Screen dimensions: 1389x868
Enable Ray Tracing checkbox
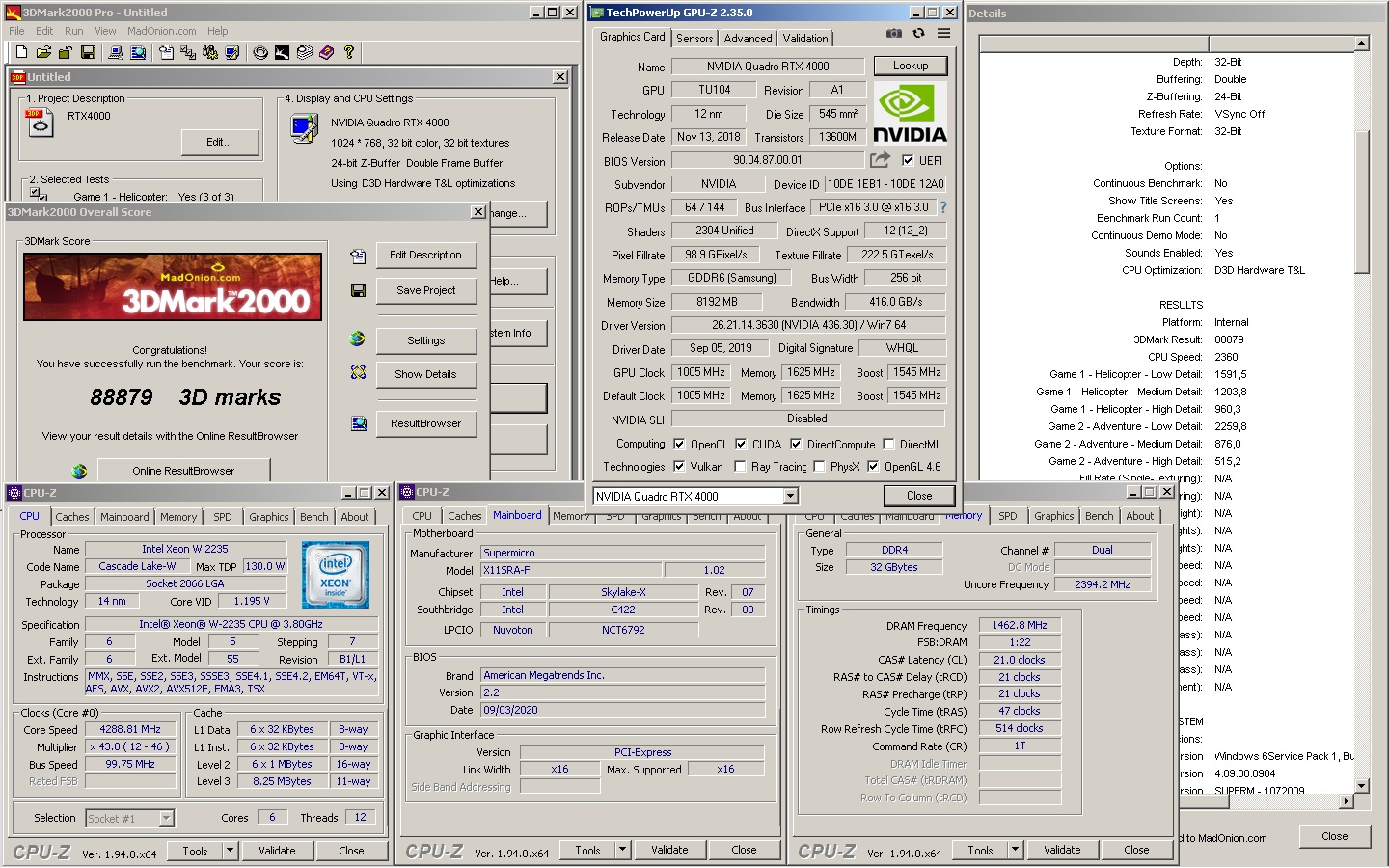point(740,466)
